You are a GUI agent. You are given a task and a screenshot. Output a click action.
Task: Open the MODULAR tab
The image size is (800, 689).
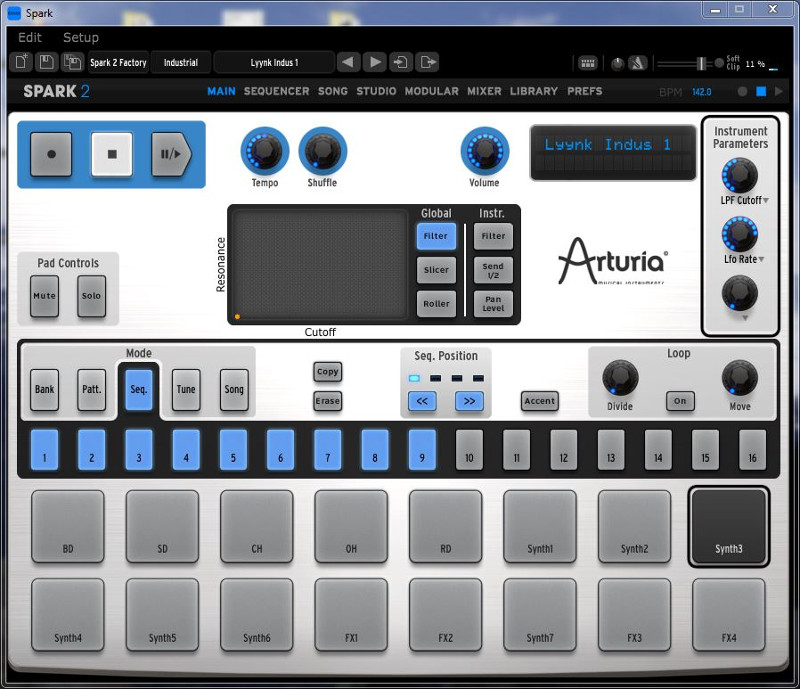432,91
